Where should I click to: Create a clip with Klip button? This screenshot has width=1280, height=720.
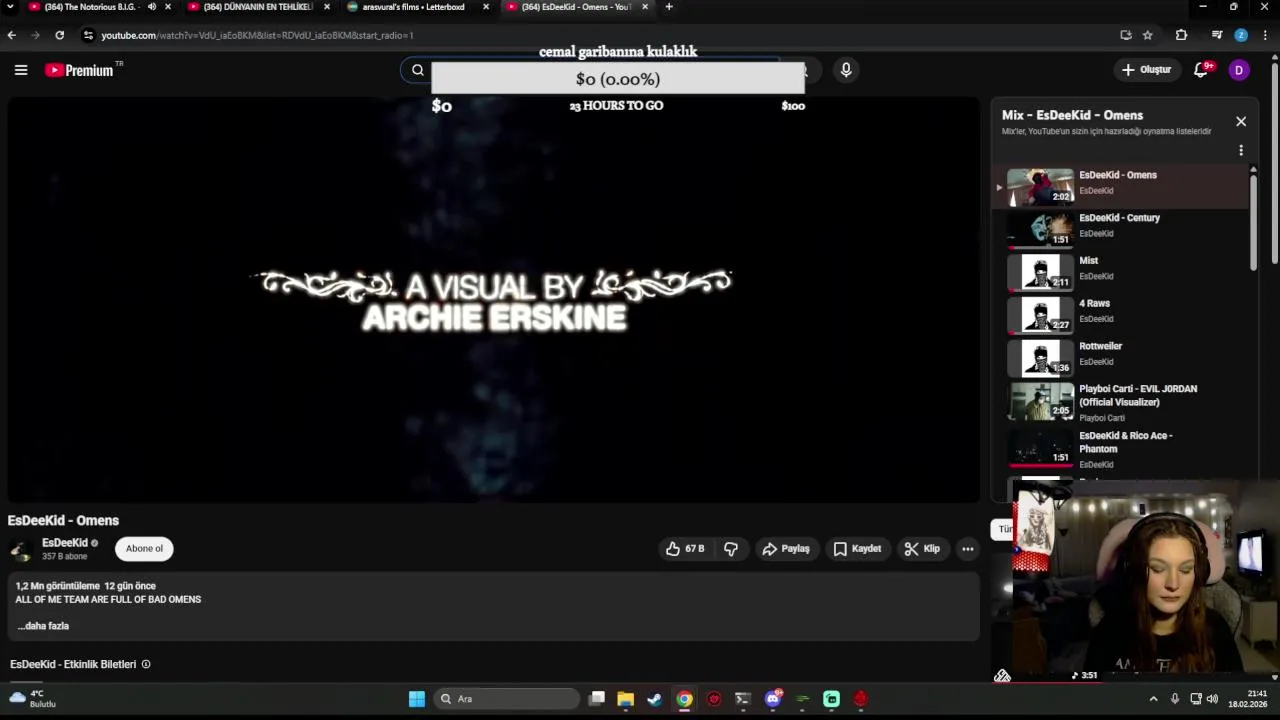922,549
